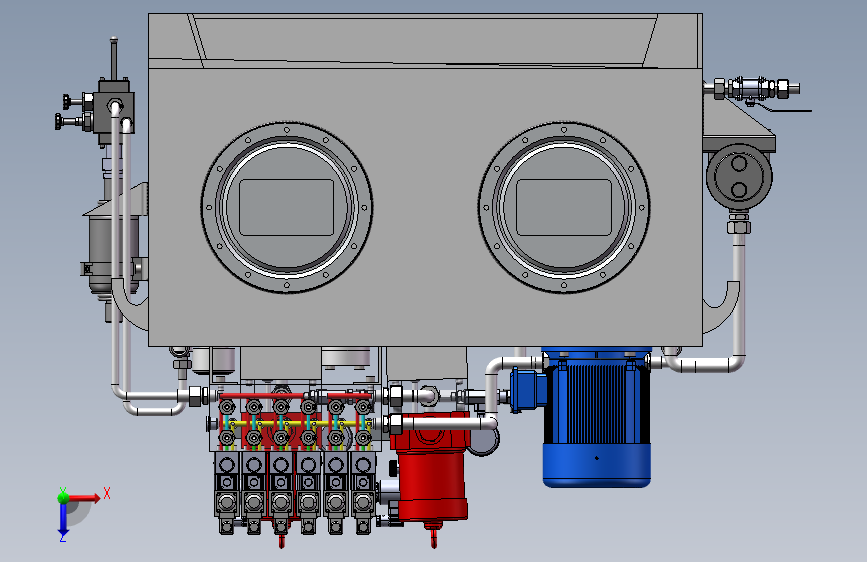The width and height of the screenshot is (867, 562).
Task: Select the left circular porthole window
Action: pyautogui.click(x=286, y=207)
